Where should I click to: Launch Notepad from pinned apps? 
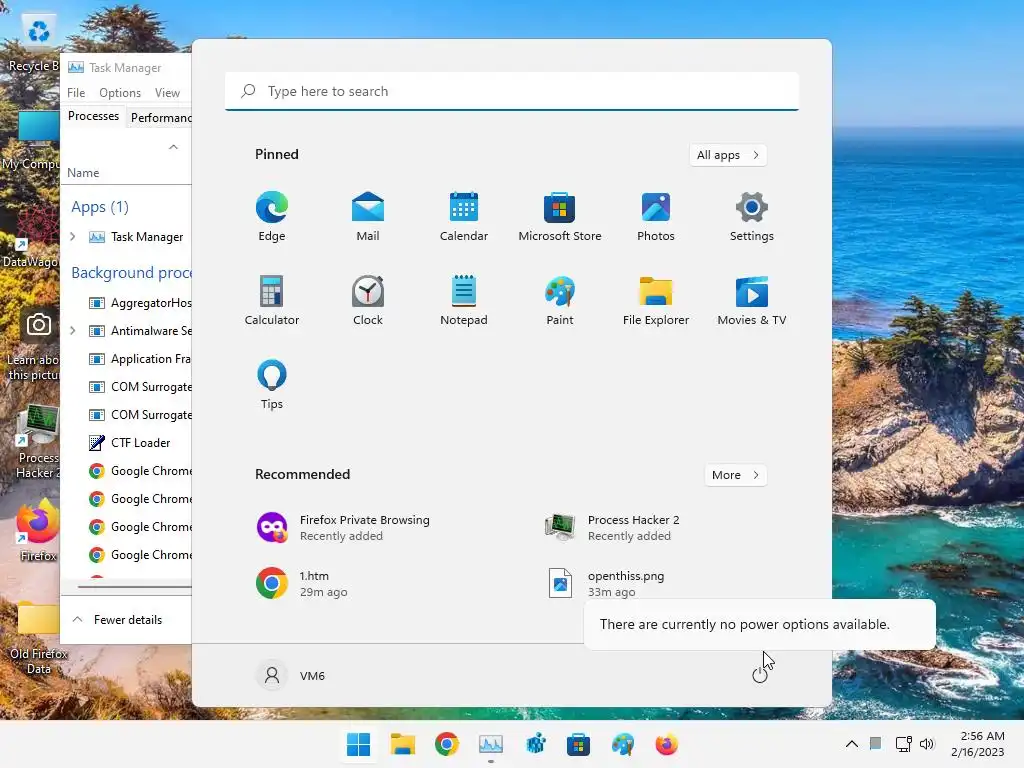(464, 300)
